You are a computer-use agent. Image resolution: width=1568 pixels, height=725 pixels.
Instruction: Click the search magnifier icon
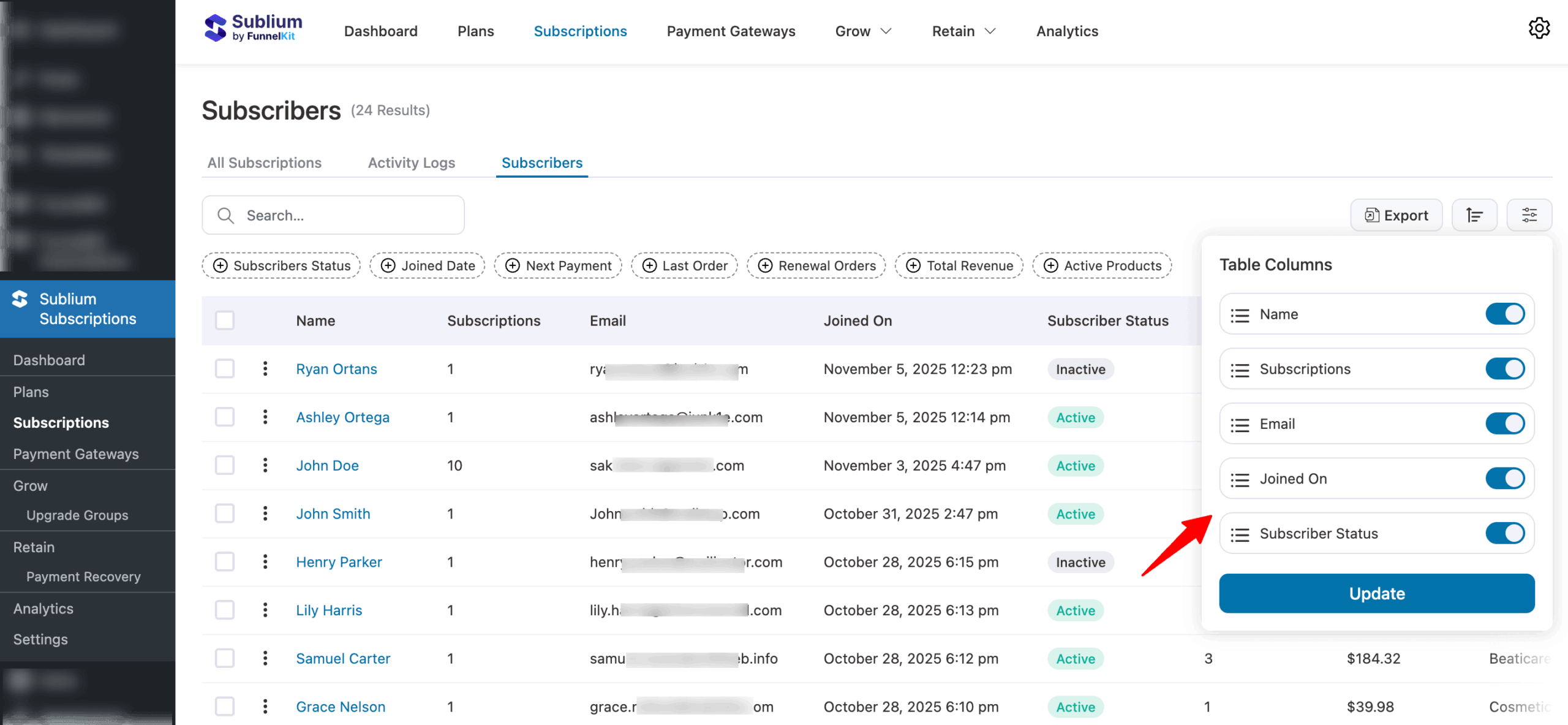tap(225, 215)
